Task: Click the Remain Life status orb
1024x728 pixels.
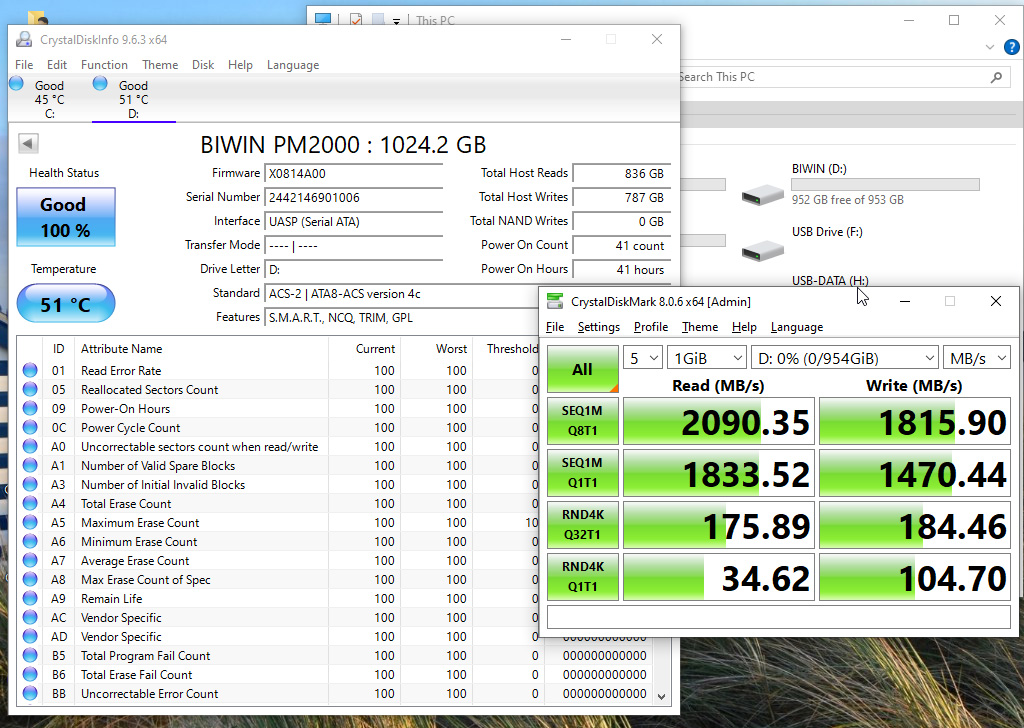Action: coord(31,599)
